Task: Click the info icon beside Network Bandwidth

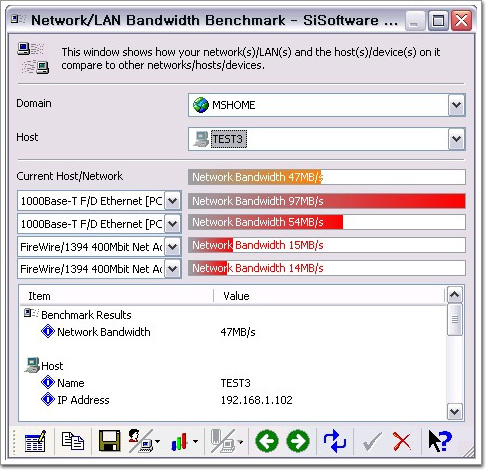Action: pos(48,332)
